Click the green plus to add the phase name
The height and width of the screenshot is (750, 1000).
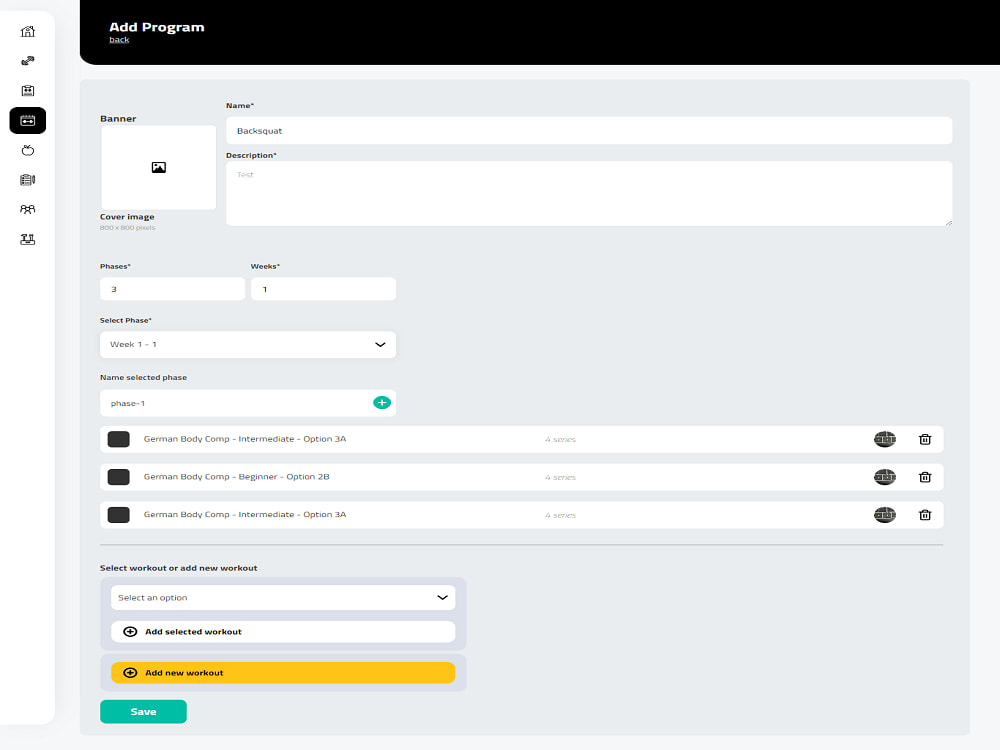click(381, 402)
